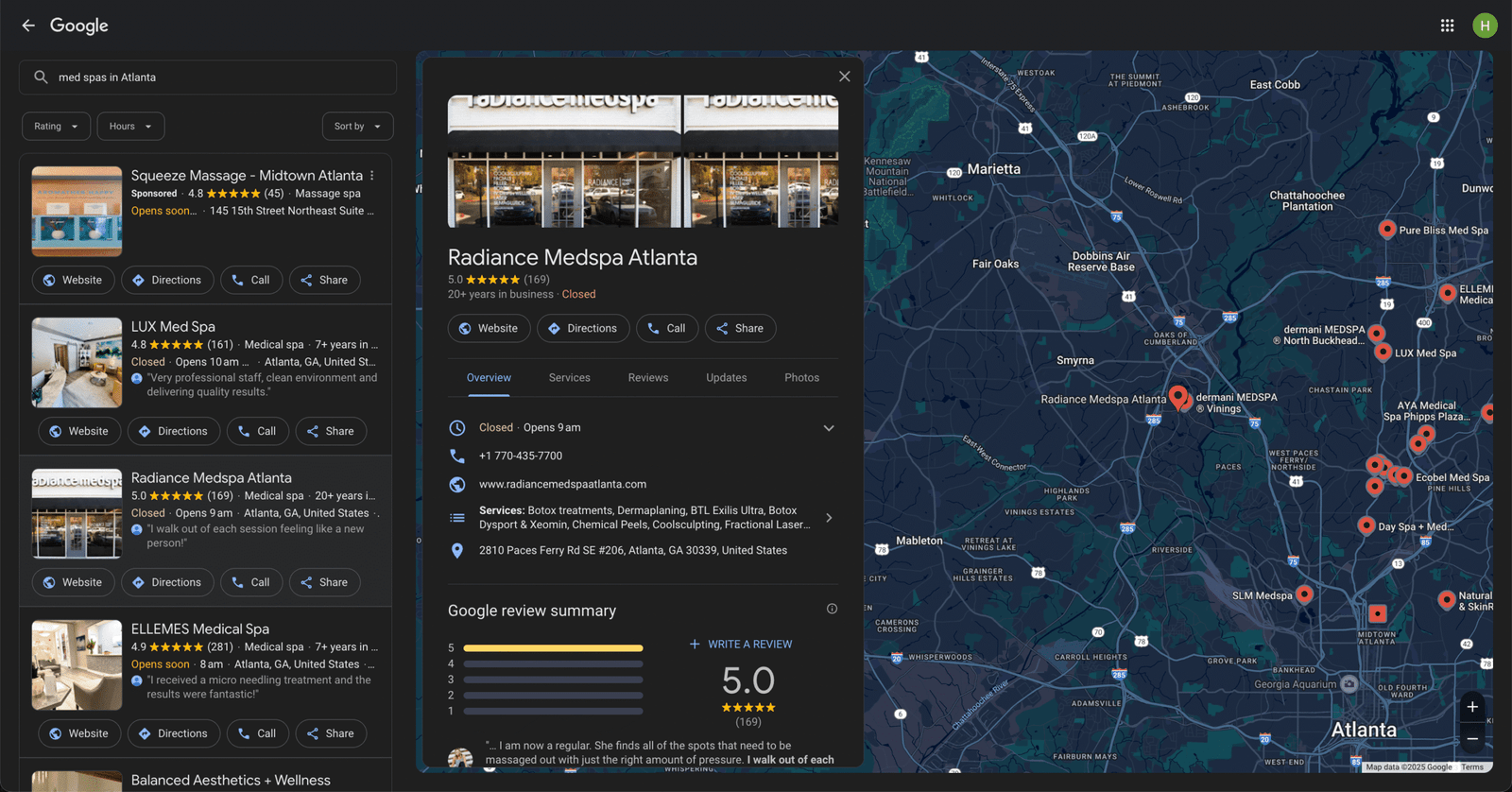Click the 5-star rating bar
Image resolution: width=1512 pixels, height=792 pixels.
tap(553, 648)
